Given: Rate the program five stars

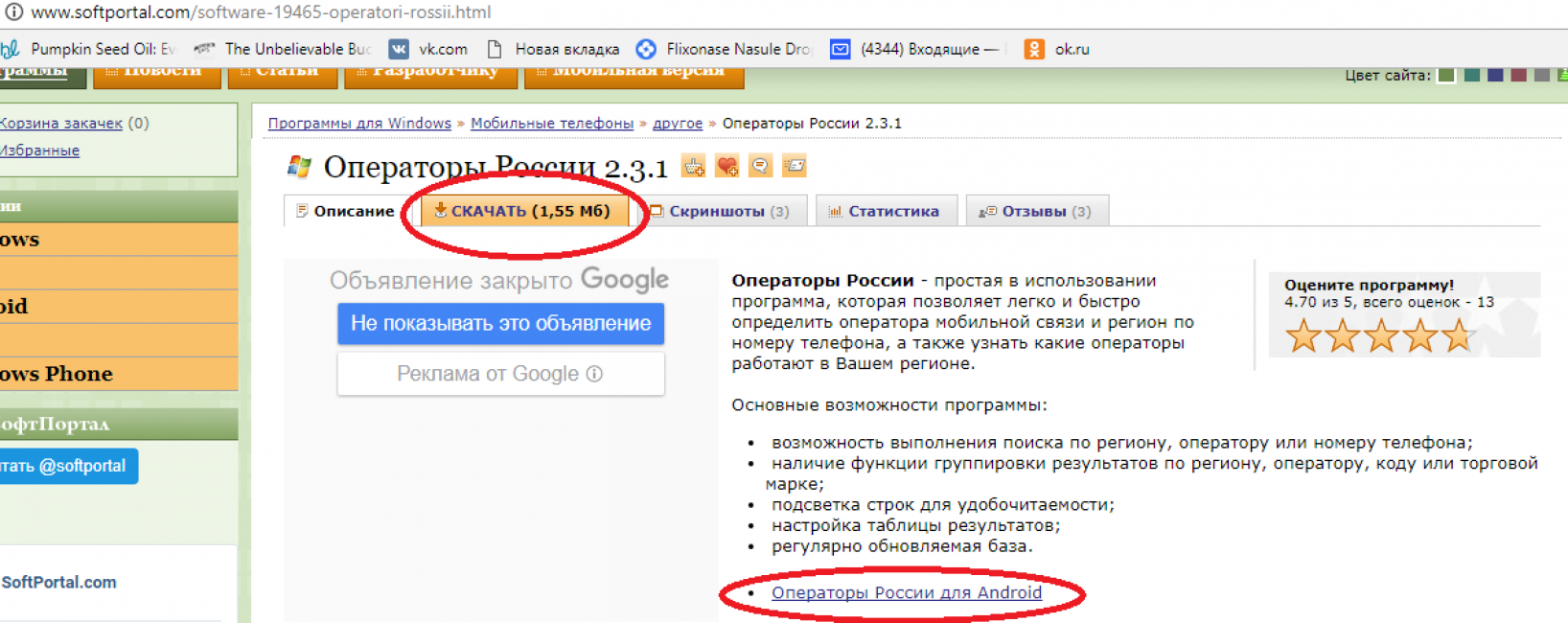Looking at the screenshot, I should point(1458,336).
